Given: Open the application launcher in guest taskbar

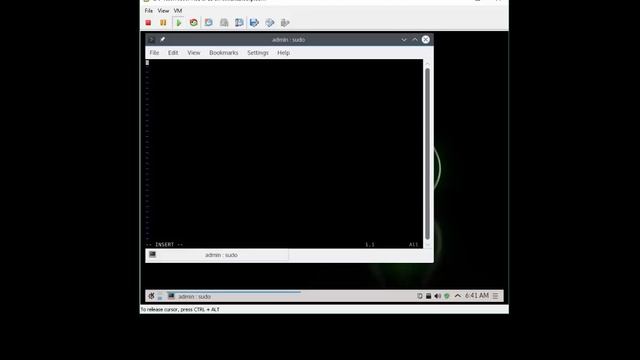Looking at the screenshot, I should [x=151, y=296].
